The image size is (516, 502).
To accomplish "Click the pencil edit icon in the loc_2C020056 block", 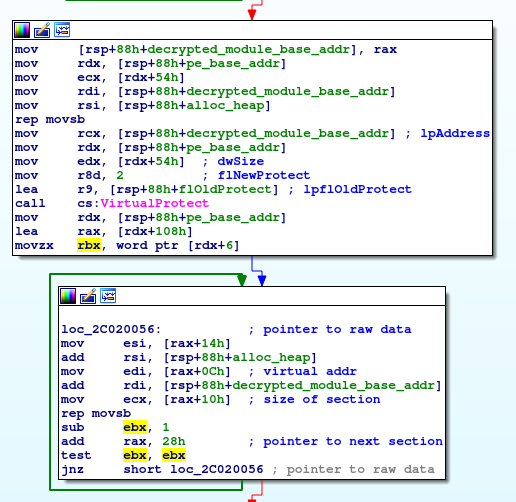I will (x=88, y=296).
